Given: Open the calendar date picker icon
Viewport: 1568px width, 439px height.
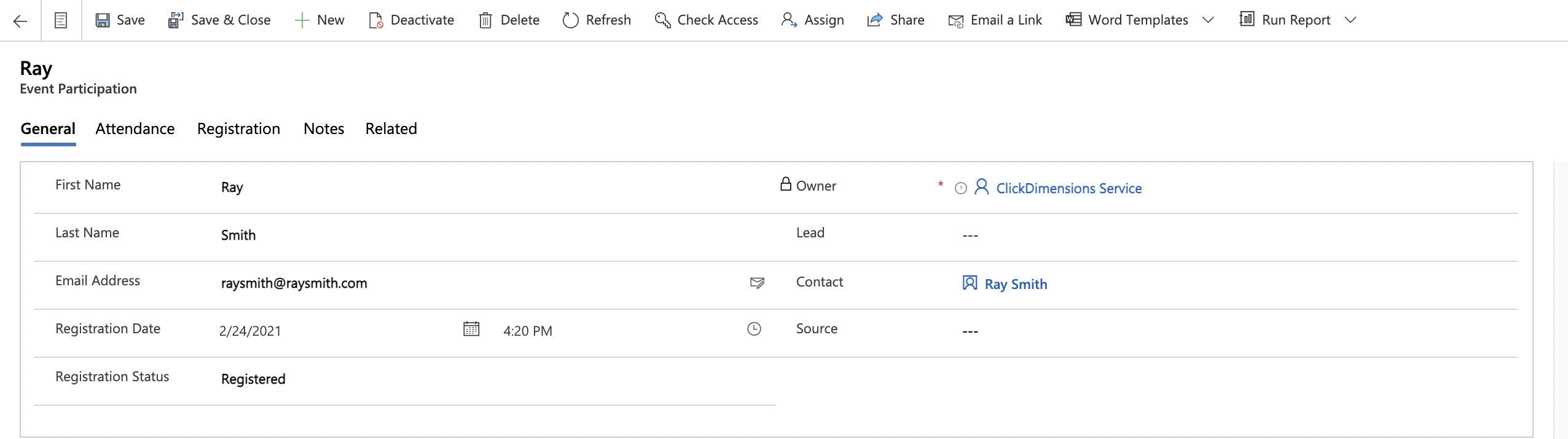Looking at the screenshot, I should [x=471, y=329].
